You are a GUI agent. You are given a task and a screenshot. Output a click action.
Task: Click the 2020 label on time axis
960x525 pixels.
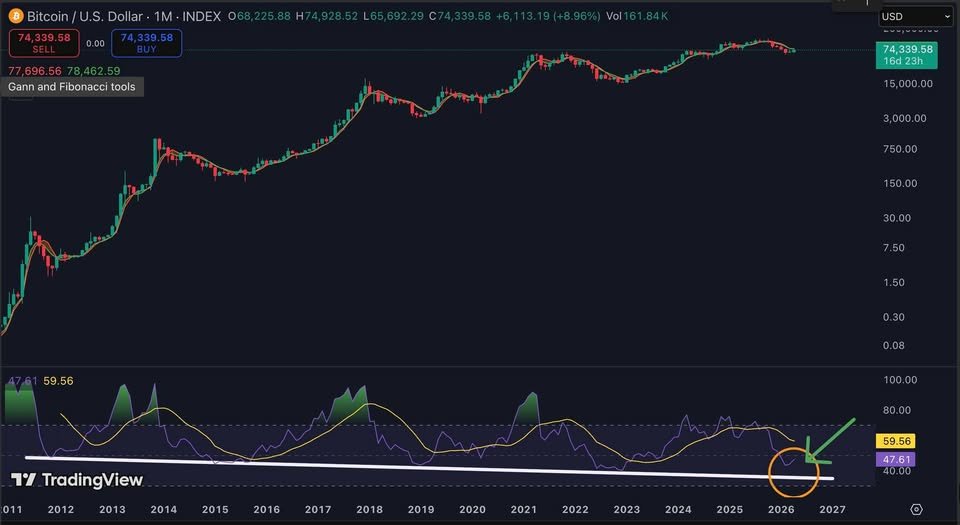click(x=470, y=509)
